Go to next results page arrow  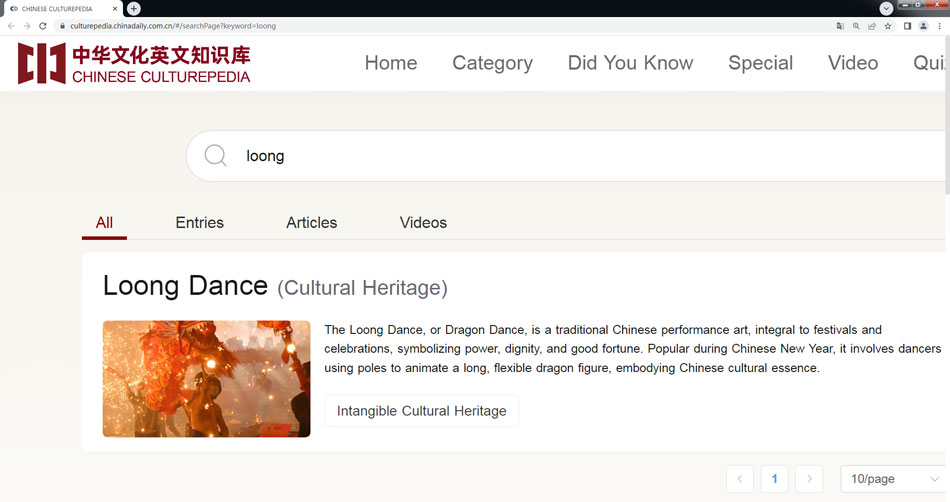pos(809,479)
